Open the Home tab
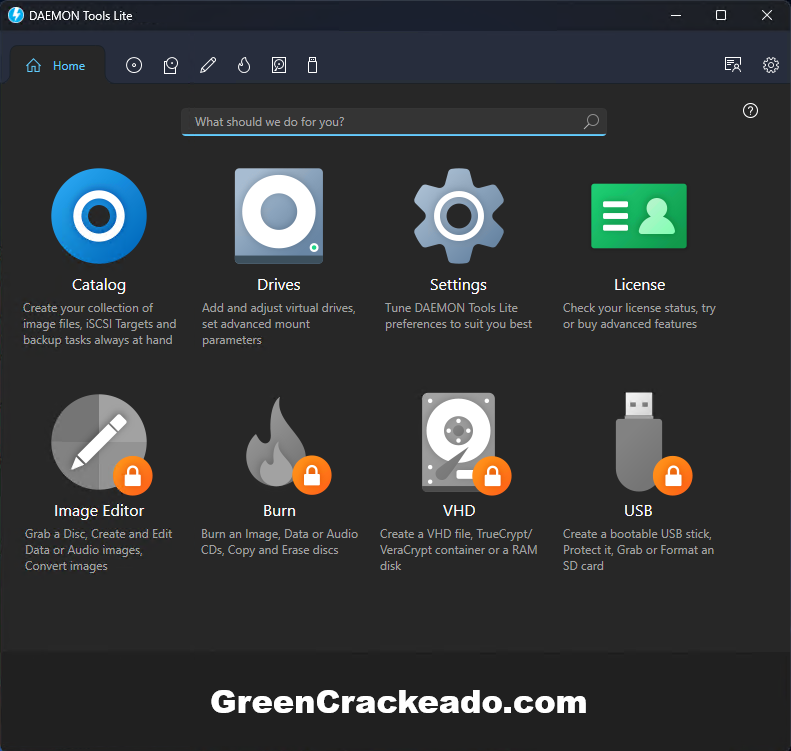The height and width of the screenshot is (751, 791). tap(56, 66)
